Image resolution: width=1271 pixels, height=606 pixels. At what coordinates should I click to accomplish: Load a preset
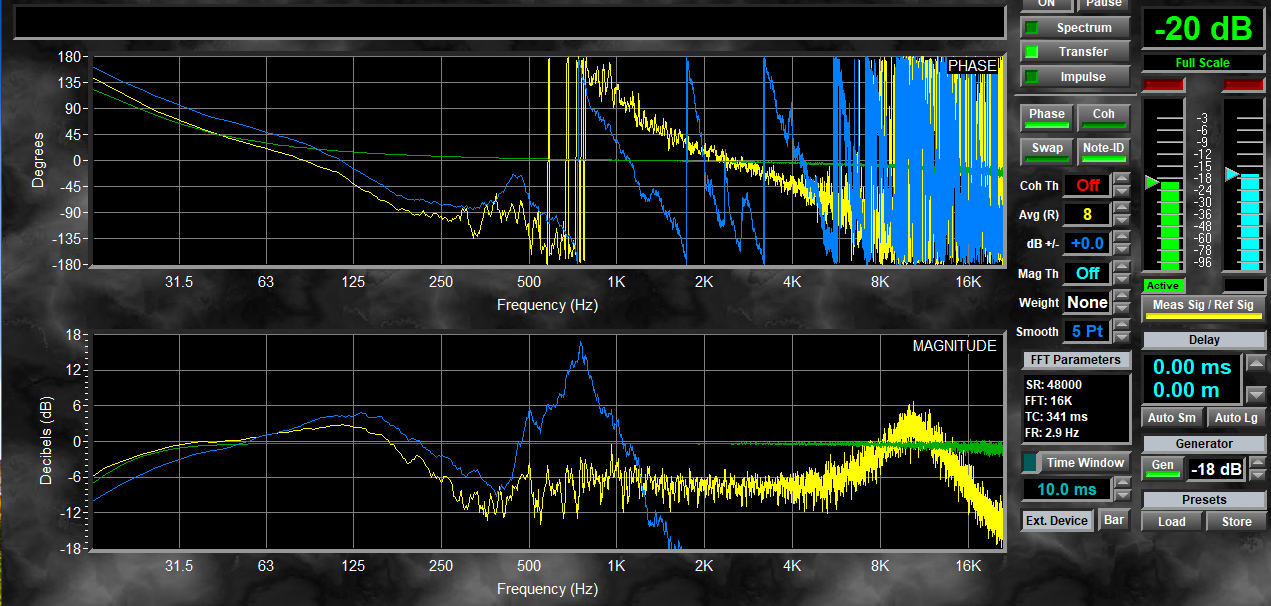(x=1172, y=521)
